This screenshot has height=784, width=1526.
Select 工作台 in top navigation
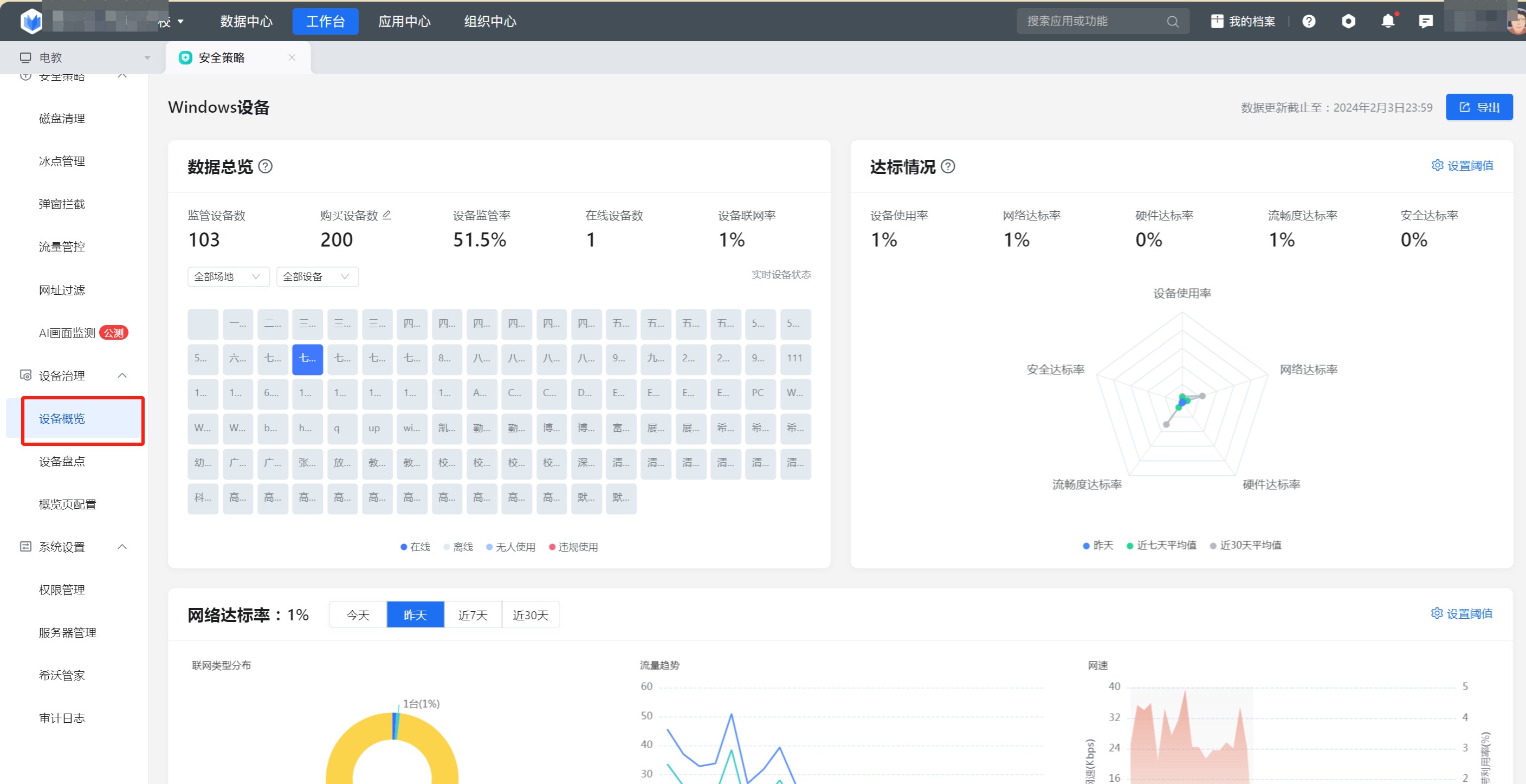(x=325, y=22)
